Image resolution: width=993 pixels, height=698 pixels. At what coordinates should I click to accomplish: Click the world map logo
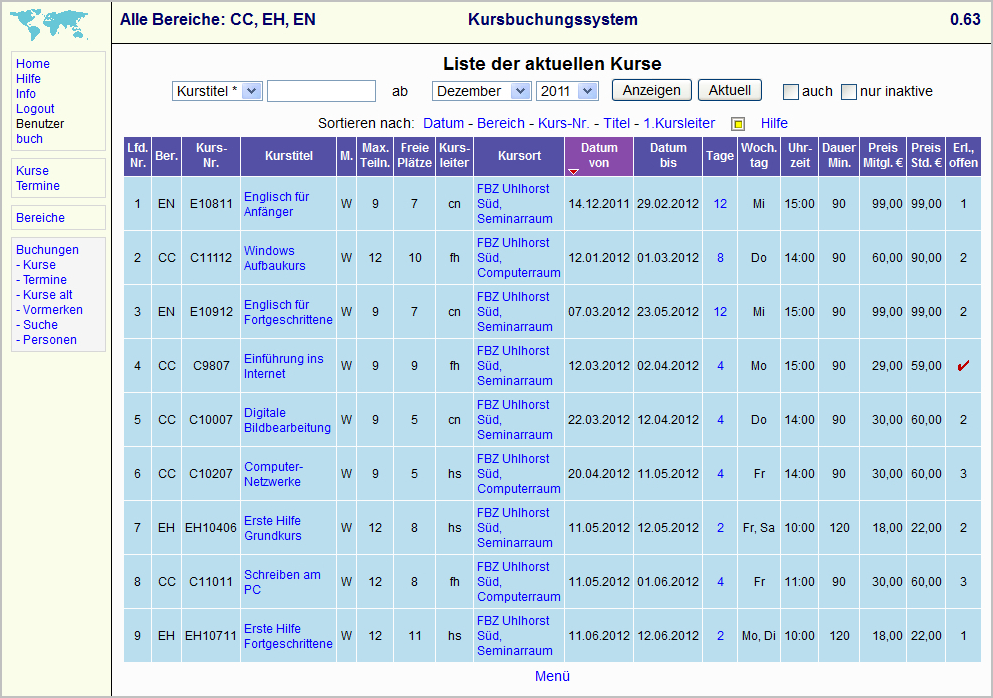tap(49, 24)
